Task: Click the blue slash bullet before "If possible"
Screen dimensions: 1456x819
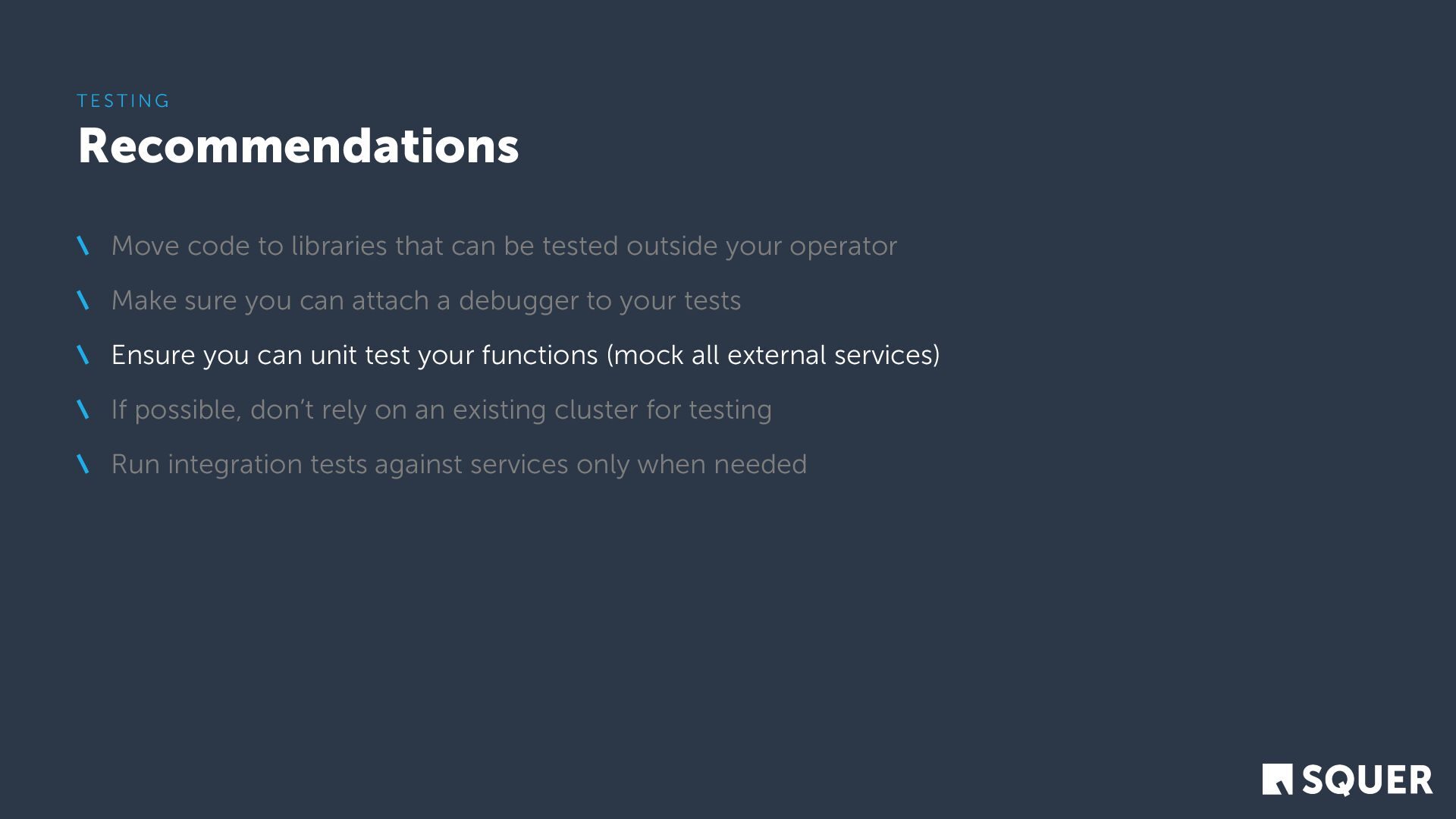Action: pyautogui.click(x=83, y=409)
